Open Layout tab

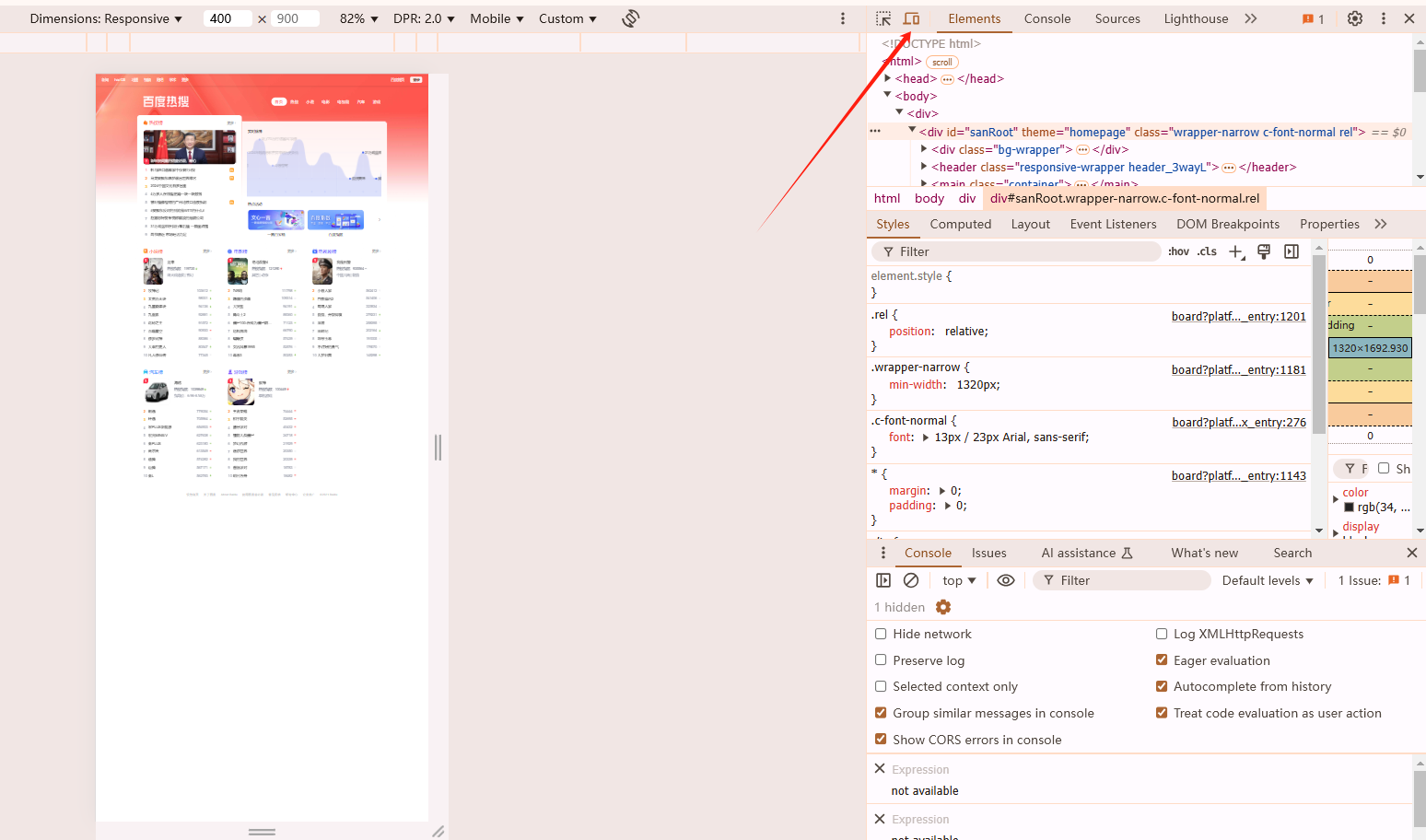click(x=1031, y=224)
